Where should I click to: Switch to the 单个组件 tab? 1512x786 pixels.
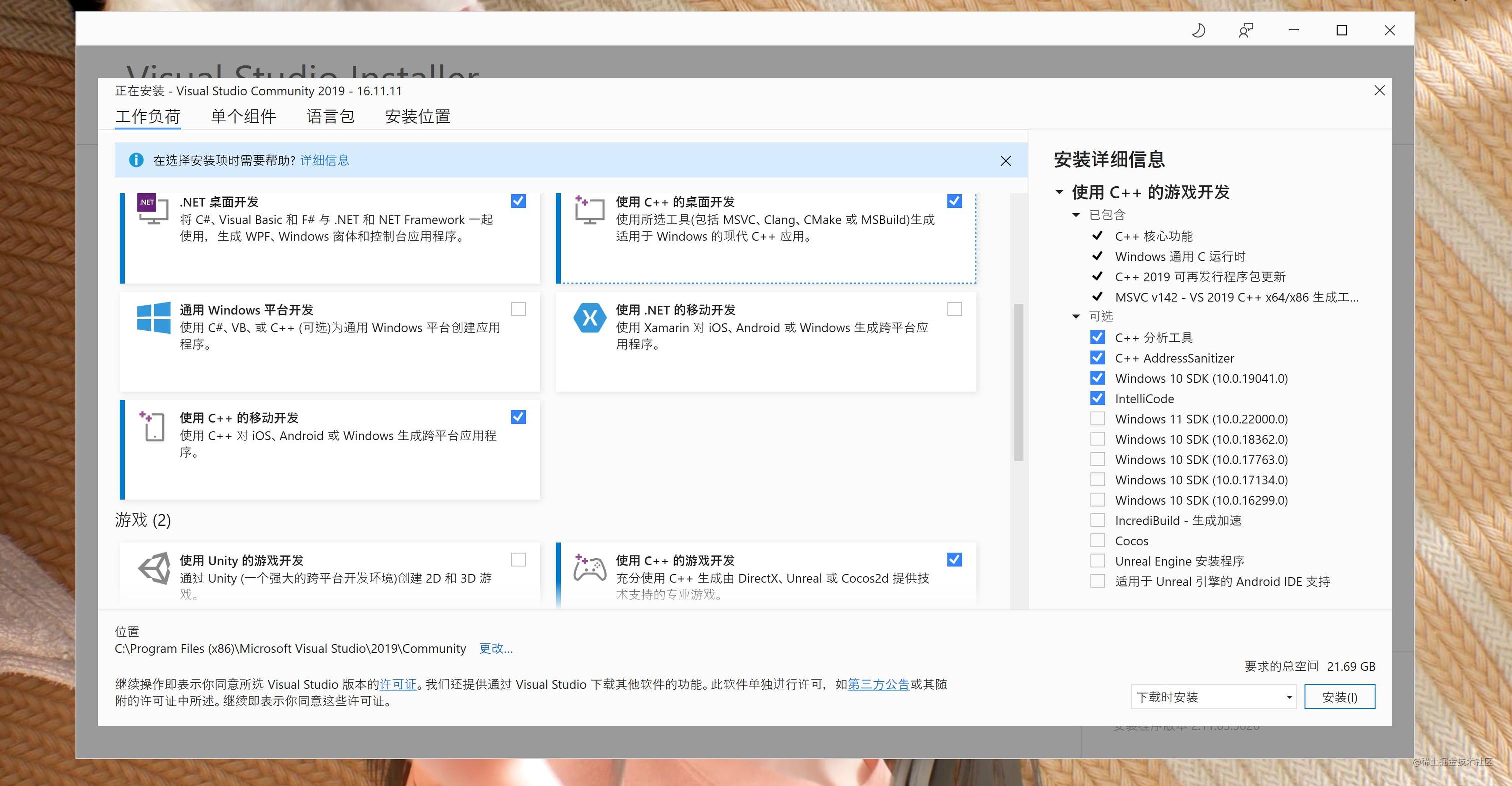coord(243,116)
